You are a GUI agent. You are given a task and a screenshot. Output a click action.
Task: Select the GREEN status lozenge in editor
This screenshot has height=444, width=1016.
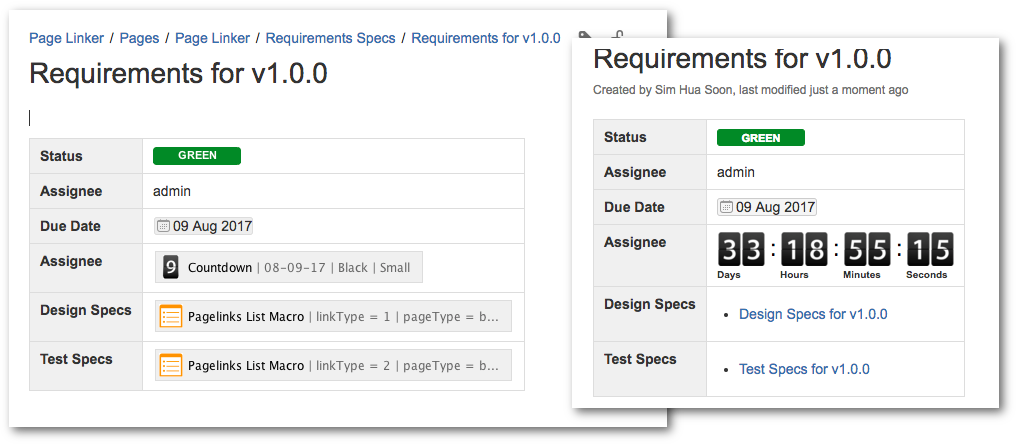197,156
